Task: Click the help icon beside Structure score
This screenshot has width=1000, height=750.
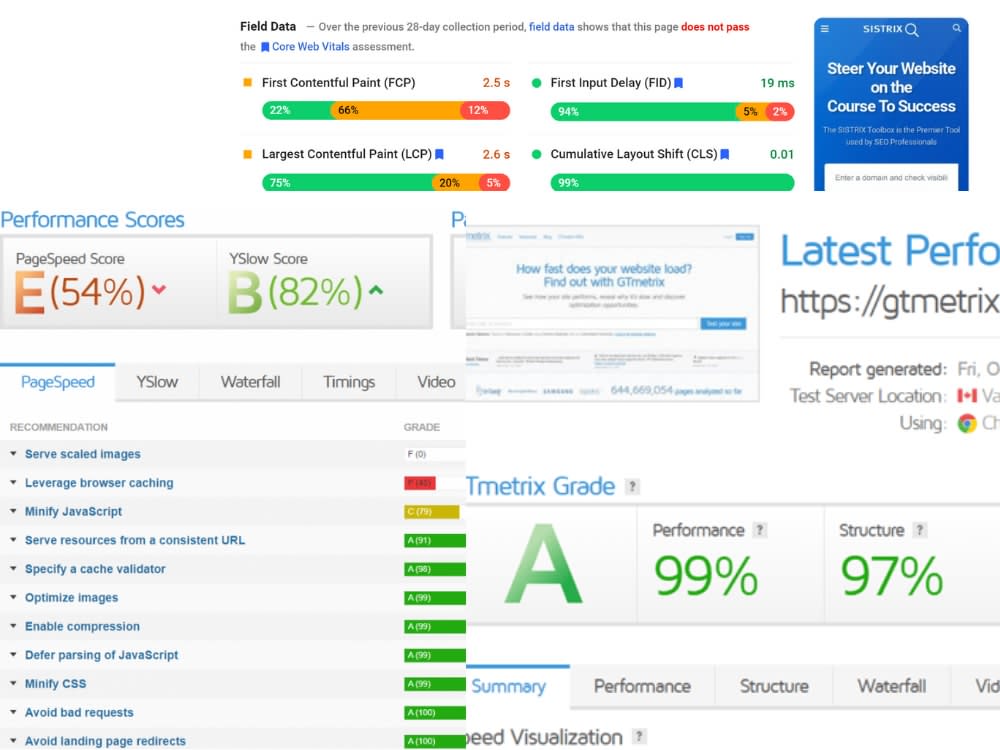Action: (x=920, y=530)
